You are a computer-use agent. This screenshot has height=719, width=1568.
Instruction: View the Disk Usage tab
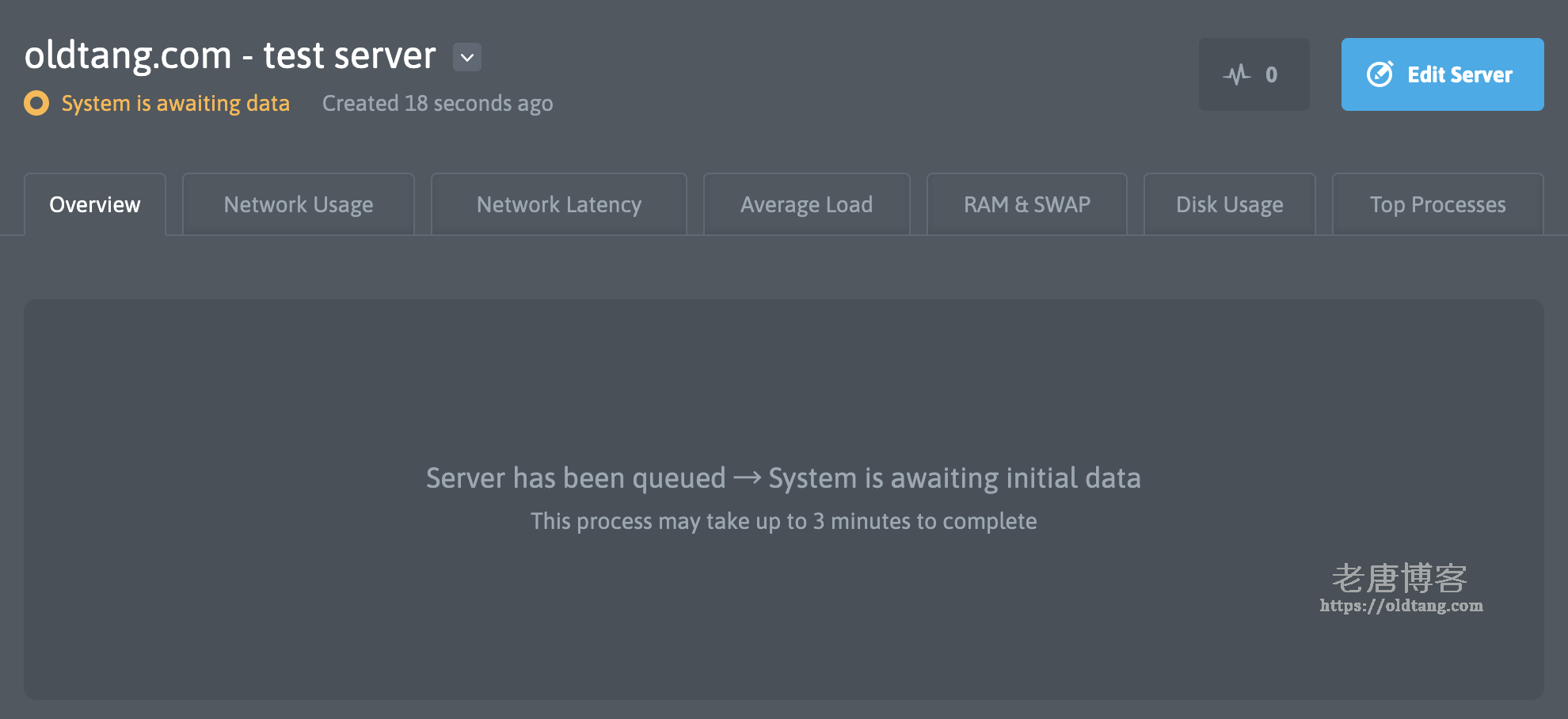pyautogui.click(x=1230, y=204)
